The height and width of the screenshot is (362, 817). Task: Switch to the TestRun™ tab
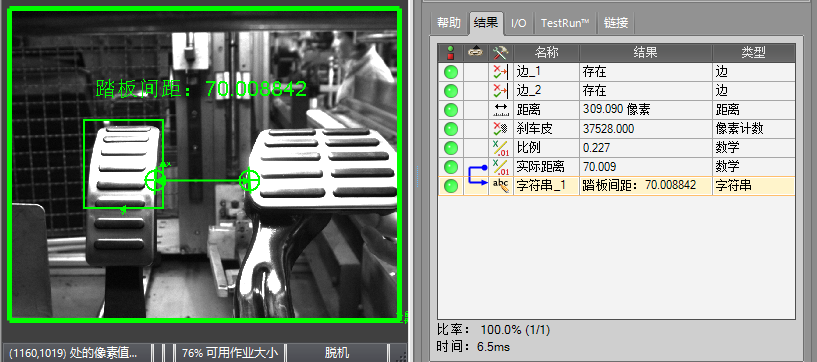[565, 23]
